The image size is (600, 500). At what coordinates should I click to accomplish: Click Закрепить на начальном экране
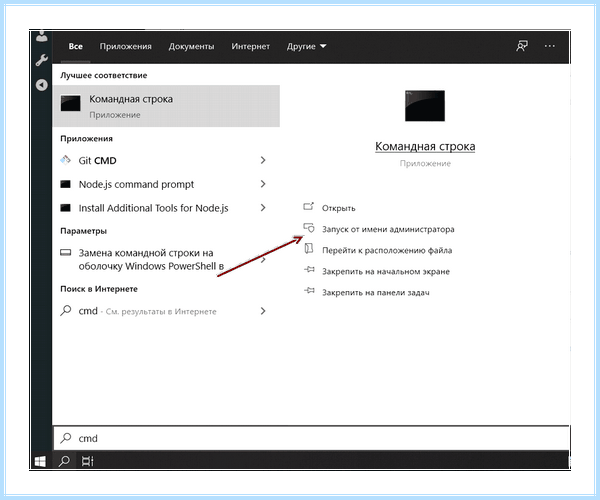tap(386, 271)
